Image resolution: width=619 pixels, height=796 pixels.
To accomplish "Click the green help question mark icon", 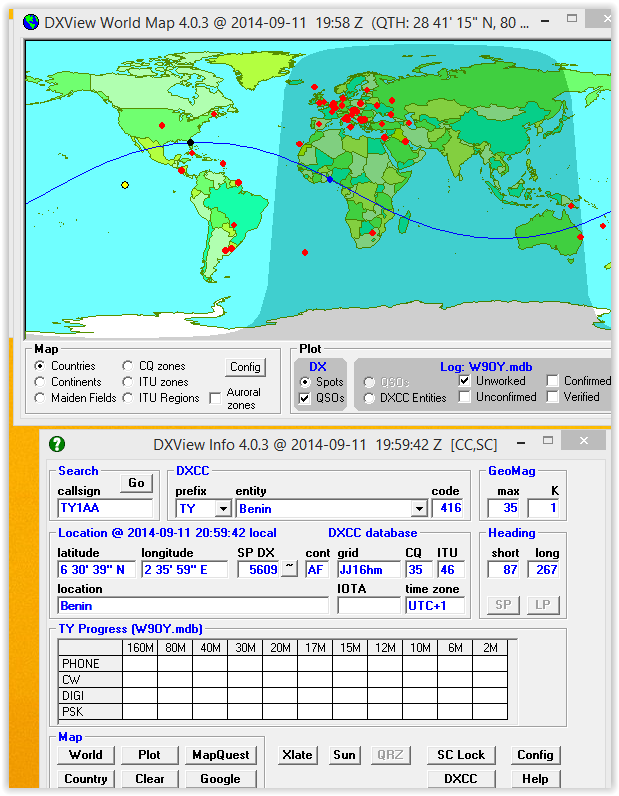I will click(x=57, y=444).
